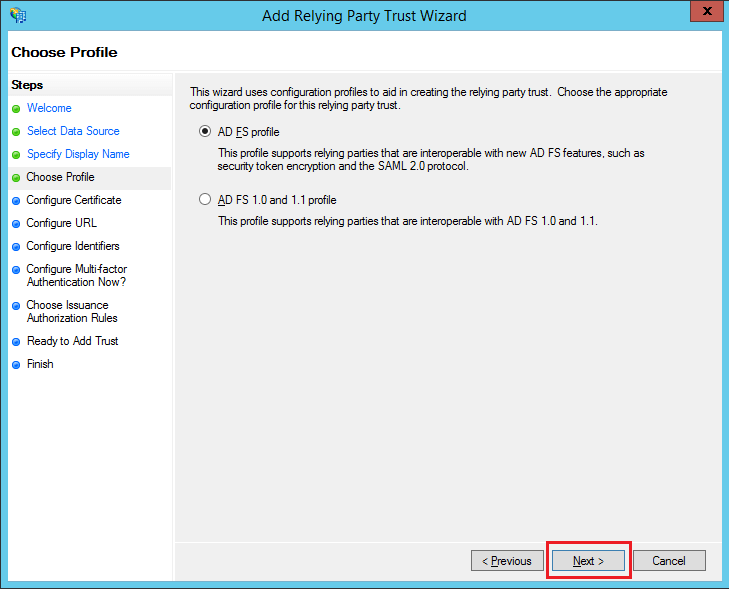
Task: Click the Finish step text
Action: click(40, 364)
